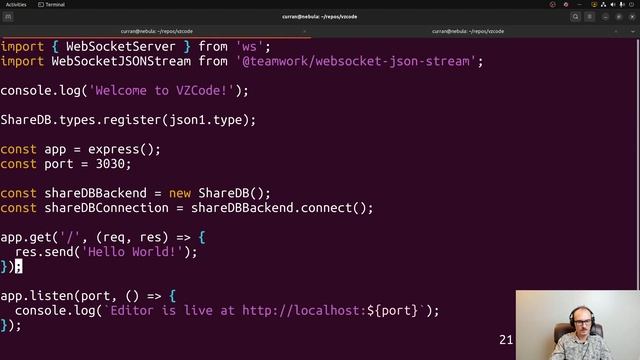Click the terminal scrollbar on right edge
Image resolution: width=640 pixels, height=360 pixels.
[x=638, y=163]
